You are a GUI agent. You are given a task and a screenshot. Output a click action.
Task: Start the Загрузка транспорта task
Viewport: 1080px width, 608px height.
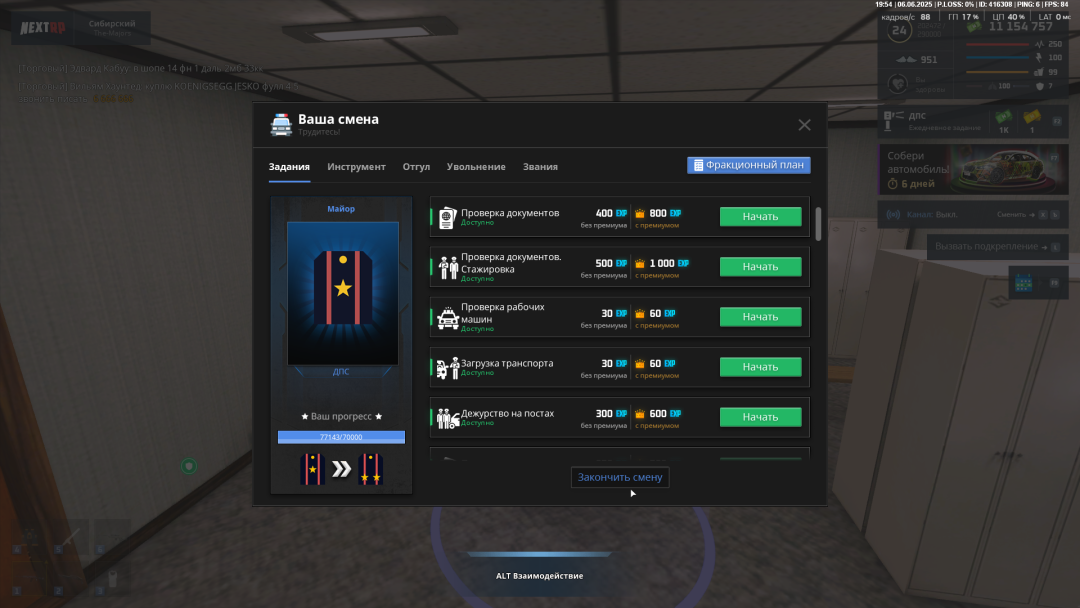click(x=760, y=367)
